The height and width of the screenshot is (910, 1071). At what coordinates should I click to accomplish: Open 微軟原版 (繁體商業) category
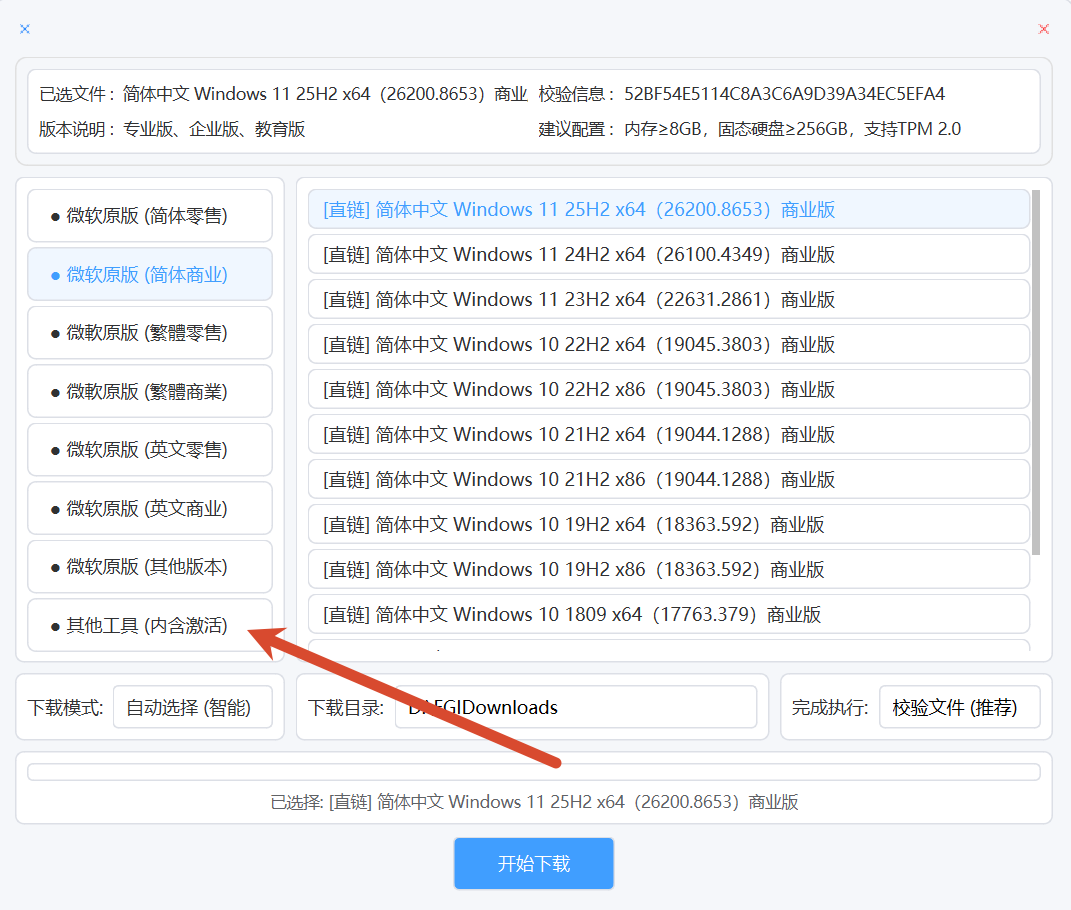150,391
